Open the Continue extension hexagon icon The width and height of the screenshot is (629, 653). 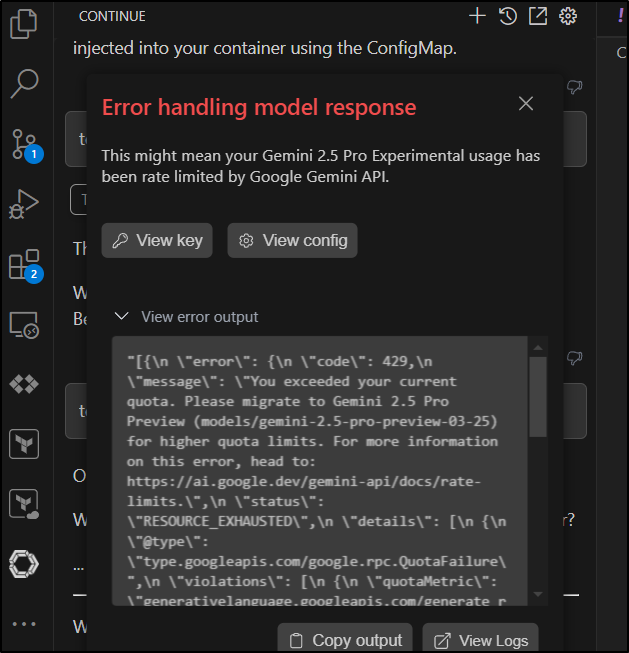pyautogui.click(x=24, y=564)
